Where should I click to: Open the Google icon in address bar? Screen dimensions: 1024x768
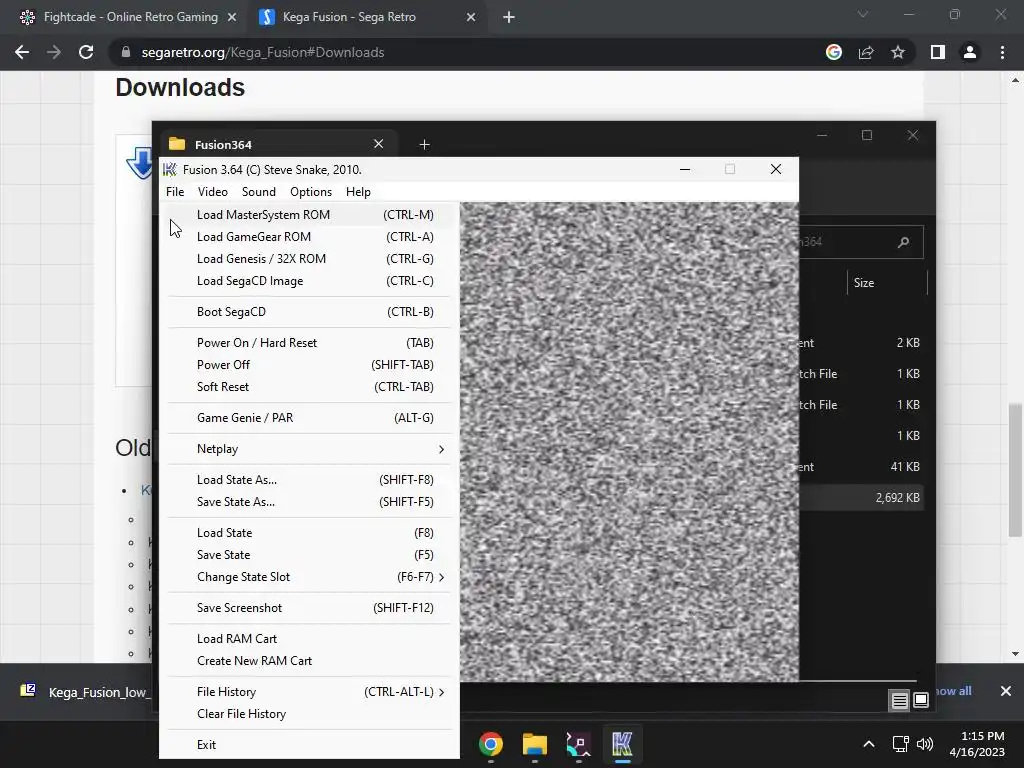(x=834, y=52)
